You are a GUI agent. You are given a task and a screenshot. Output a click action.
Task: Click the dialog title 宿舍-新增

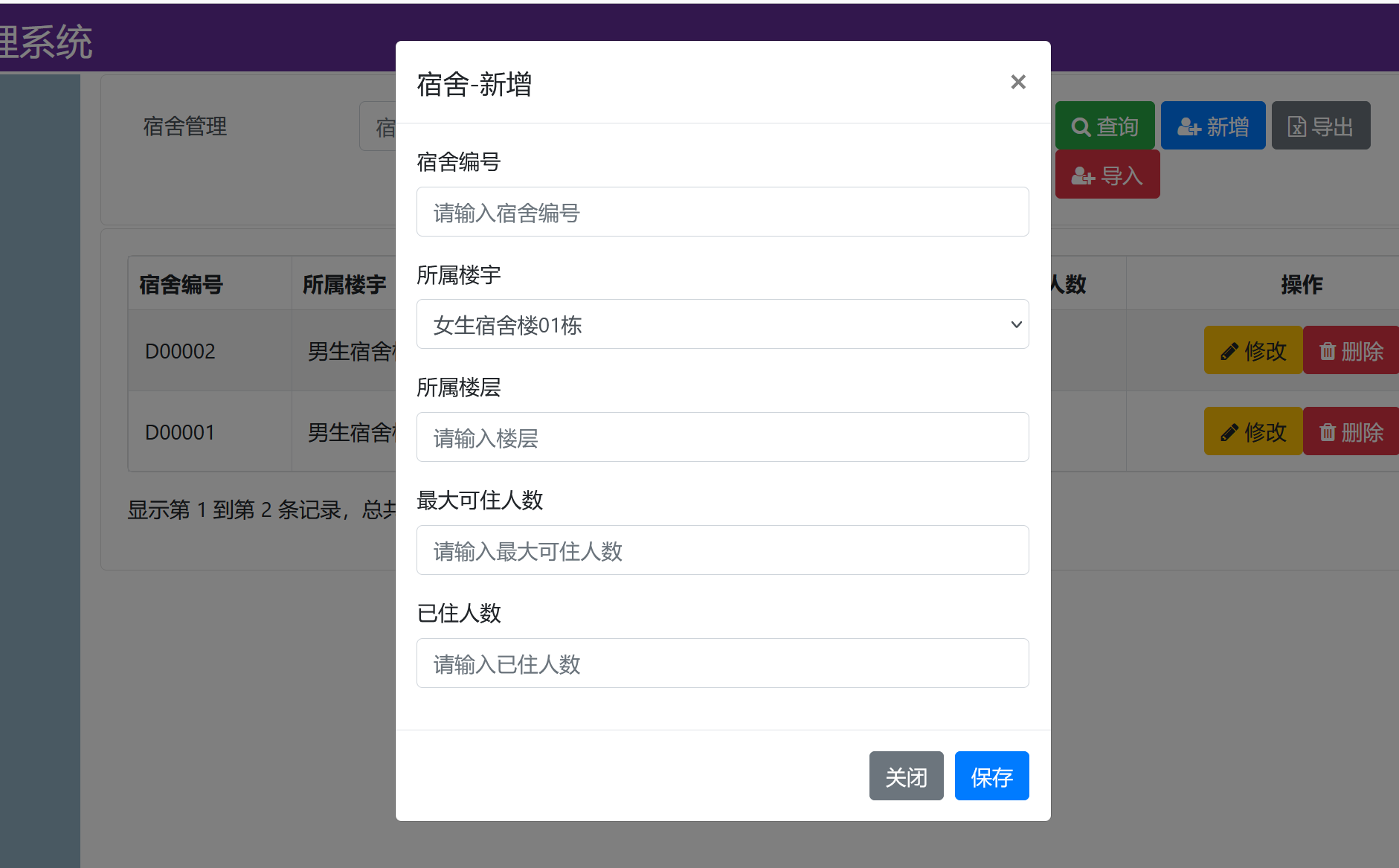click(x=475, y=84)
